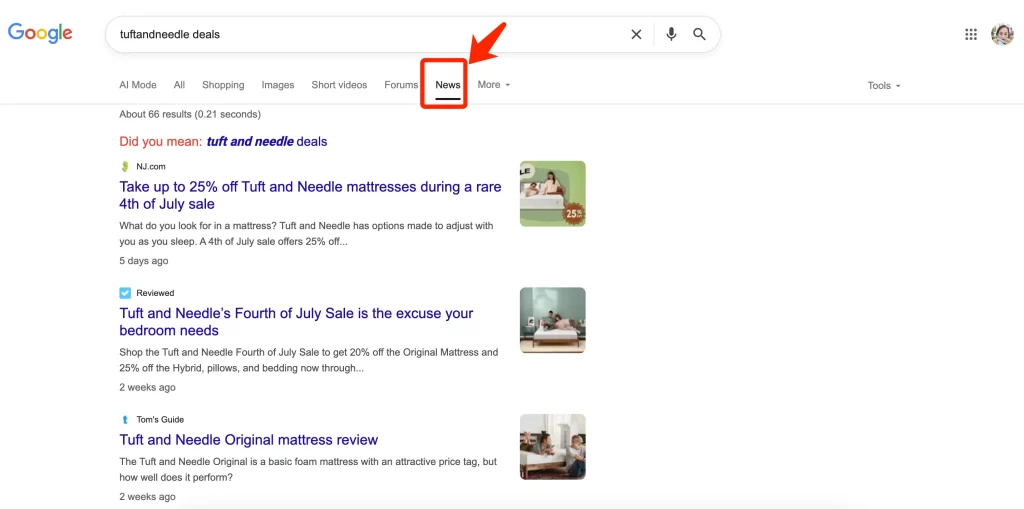
Task: Click the '5 days ago' timestamp
Action: pos(144,261)
